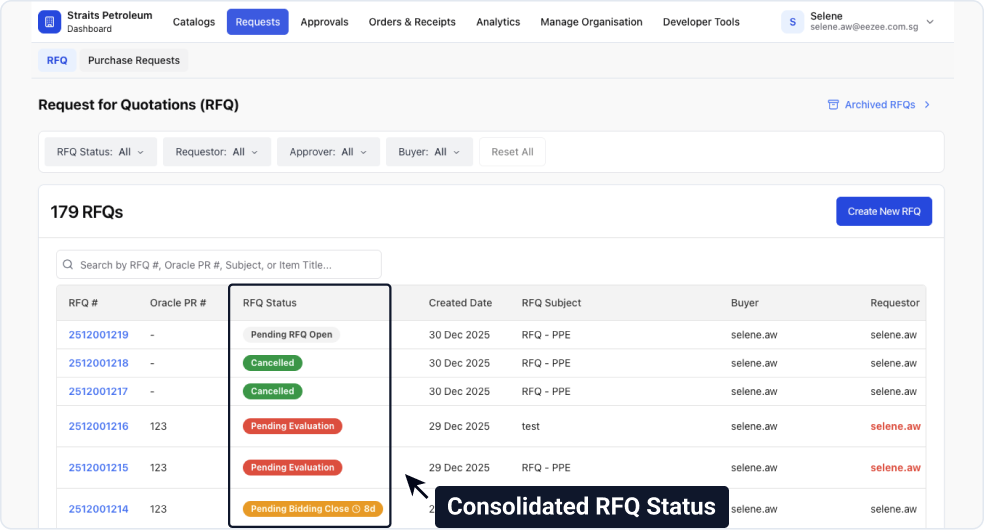The height and width of the screenshot is (530, 984).
Task: Click red requestor selene.aw in row 2512001215
Action: point(896,468)
